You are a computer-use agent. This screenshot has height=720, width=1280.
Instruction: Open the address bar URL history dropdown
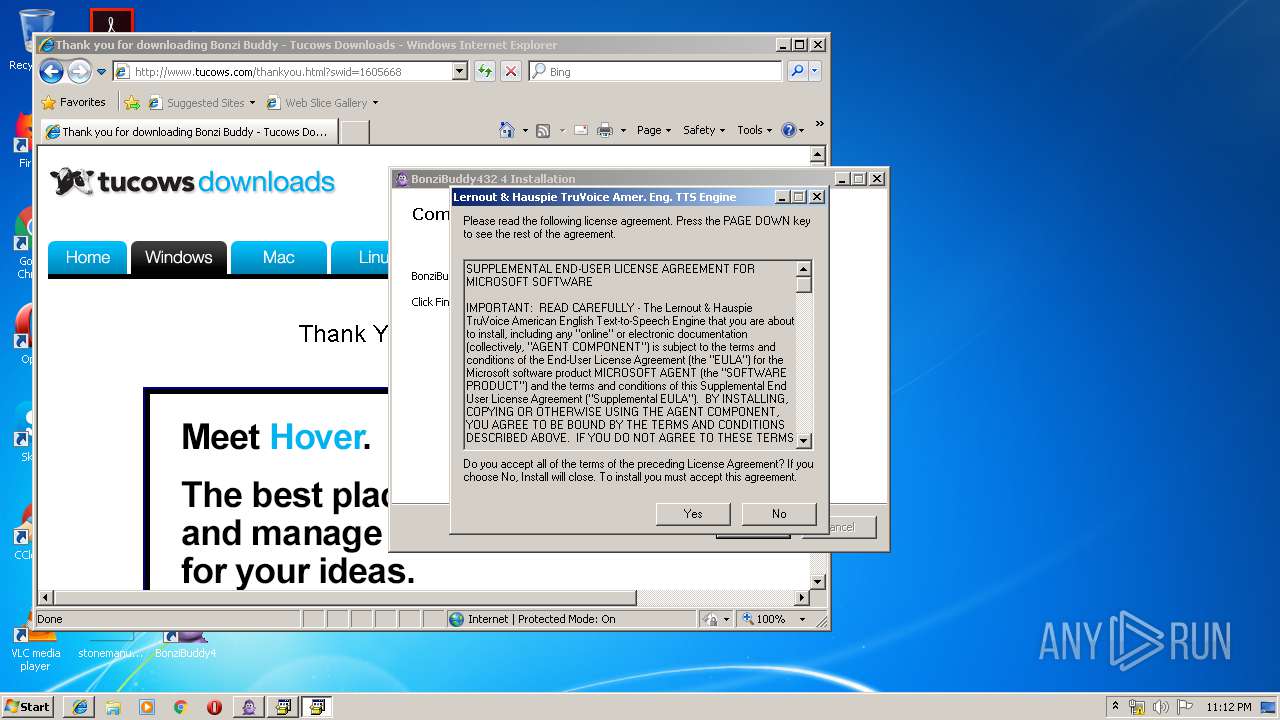tap(460, 71)
